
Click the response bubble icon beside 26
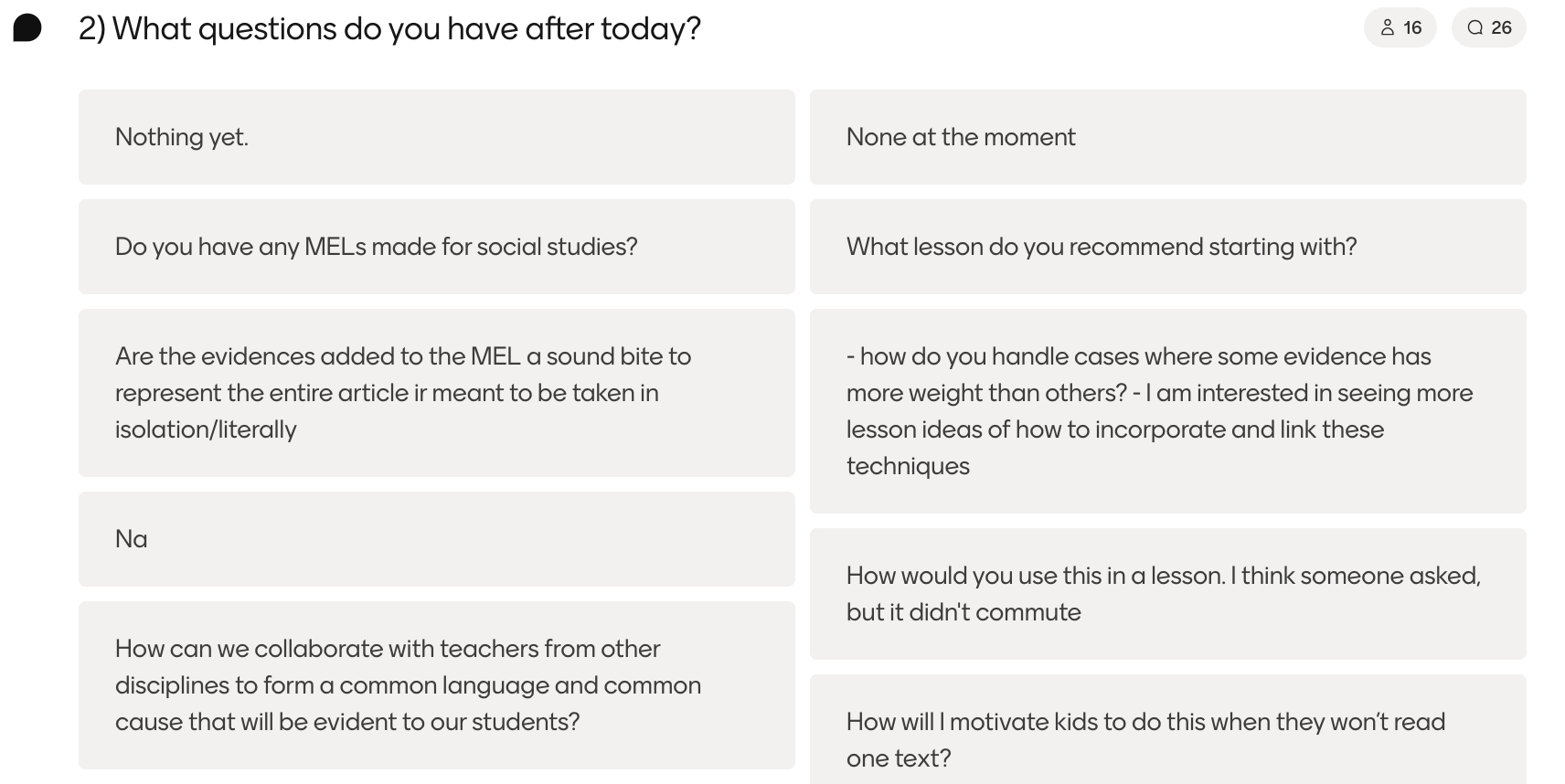1475,28
